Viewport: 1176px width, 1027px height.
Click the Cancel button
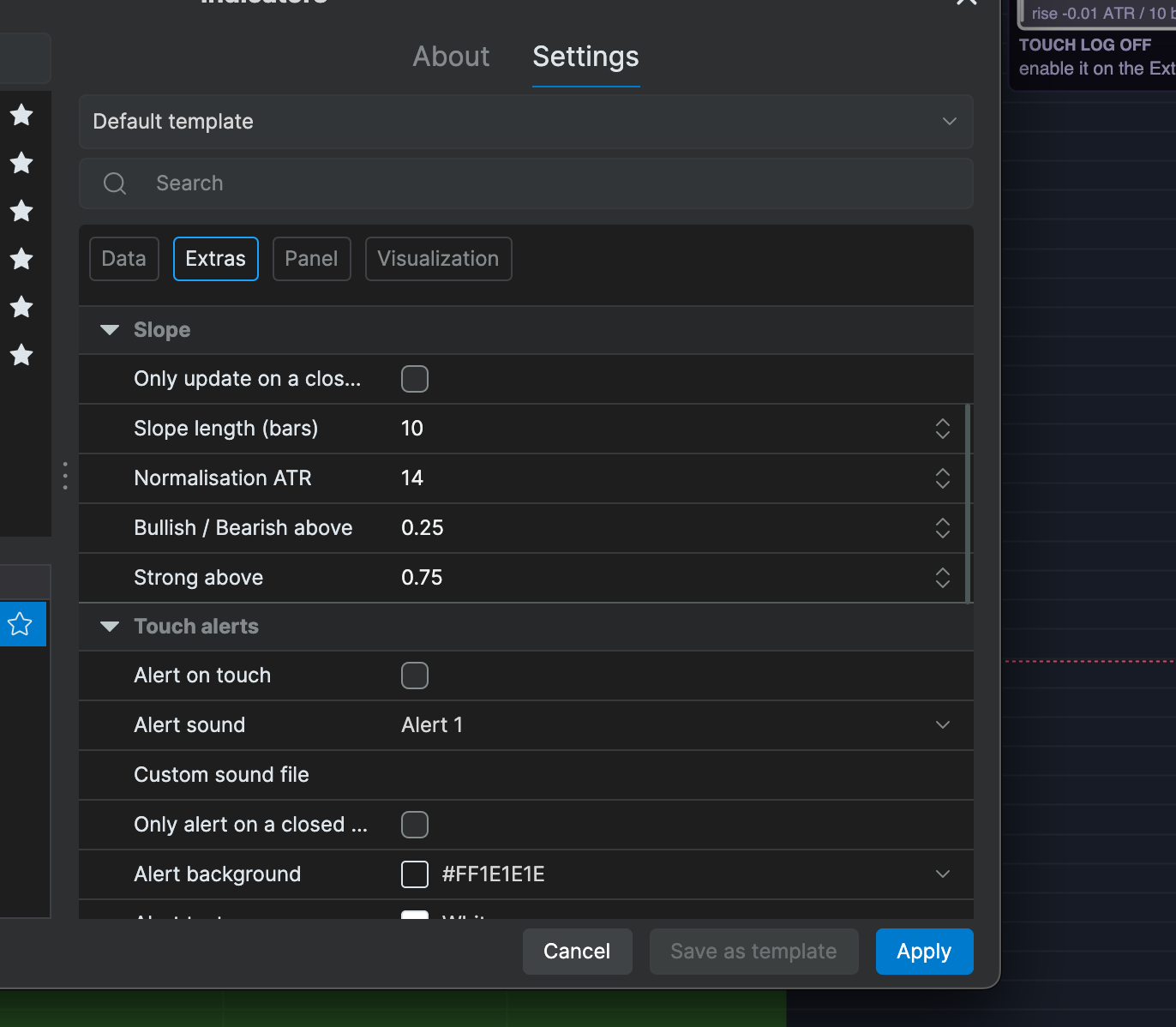pyautogui.click(x=578, y=952)
